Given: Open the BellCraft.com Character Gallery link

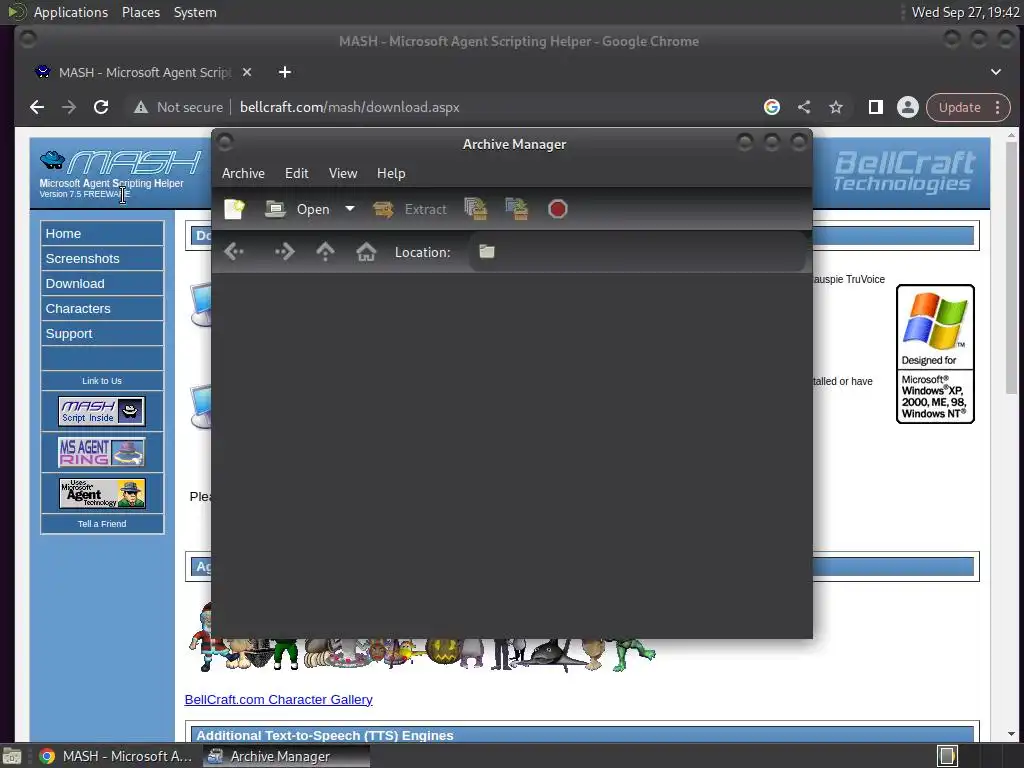Looking at the screenshot, I should [279, 699].
